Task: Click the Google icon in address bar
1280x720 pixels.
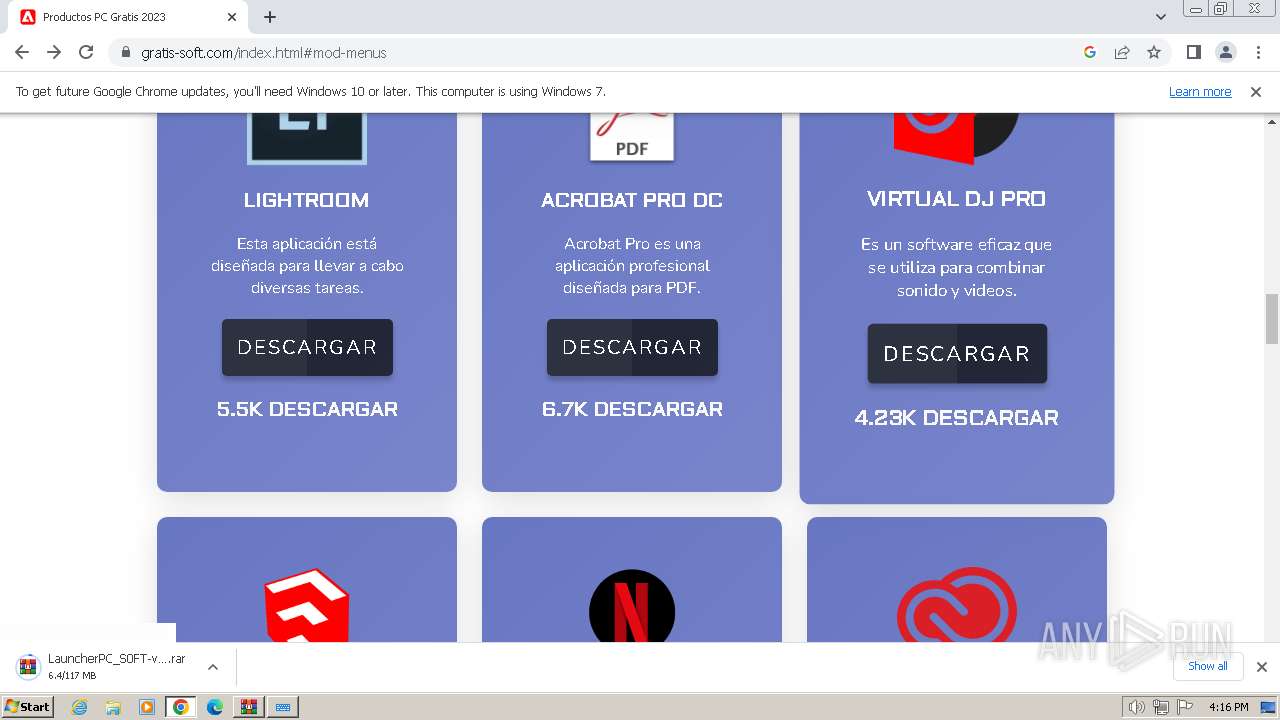Action: tap(1090, 52)
